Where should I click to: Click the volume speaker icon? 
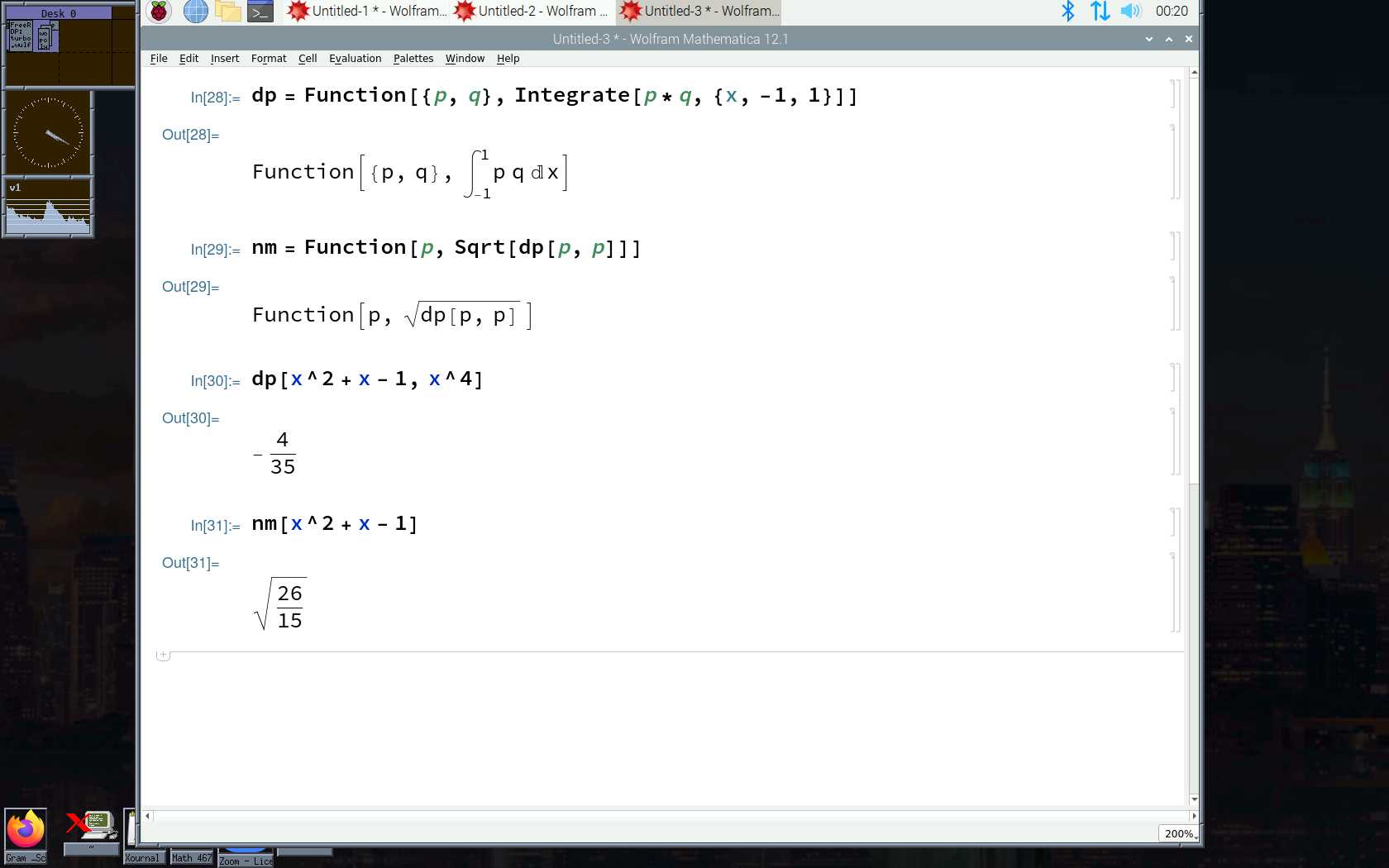[1130, 12]
